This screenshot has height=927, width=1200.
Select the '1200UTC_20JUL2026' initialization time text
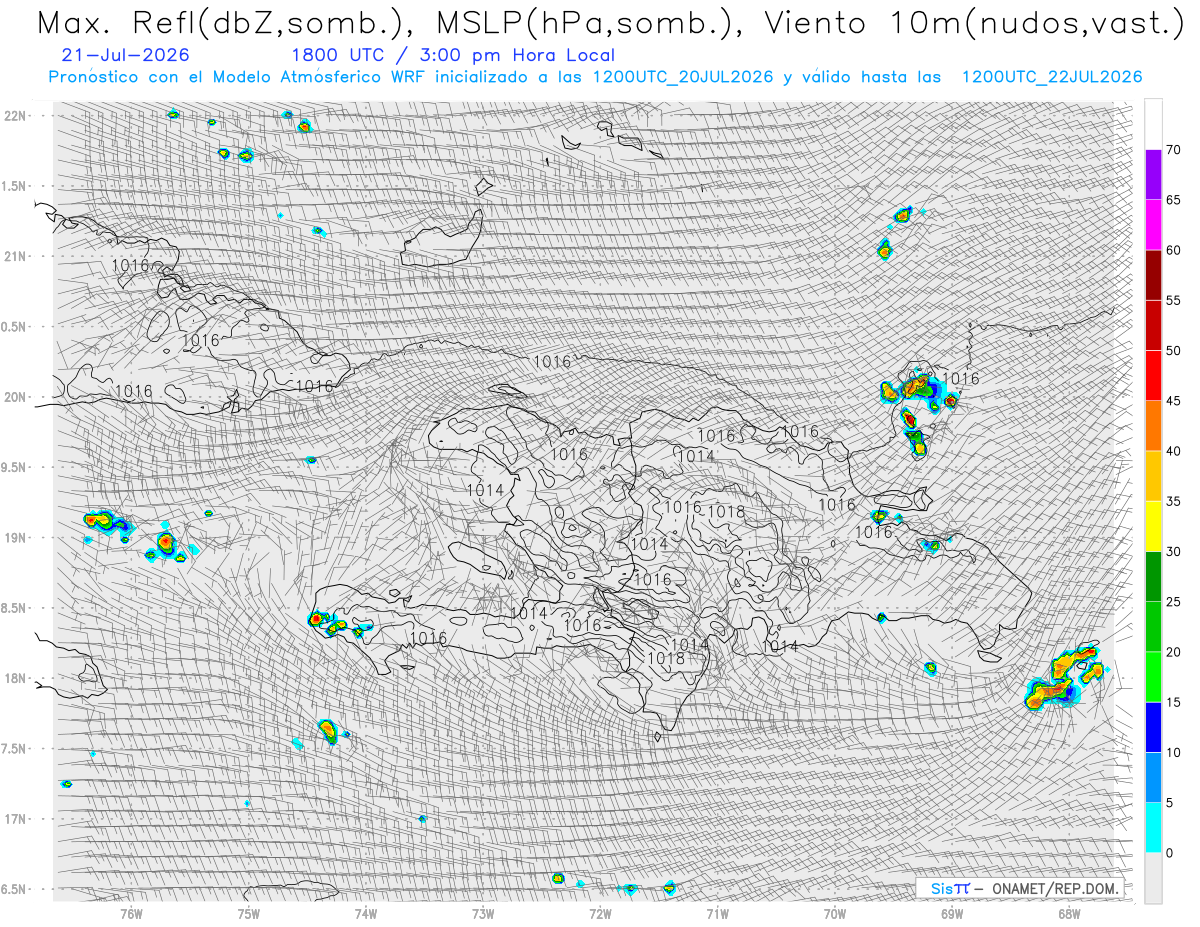[683, 77]
